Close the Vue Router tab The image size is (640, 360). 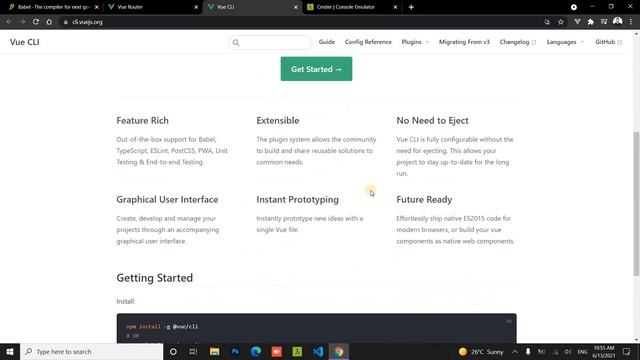point(196,7)
